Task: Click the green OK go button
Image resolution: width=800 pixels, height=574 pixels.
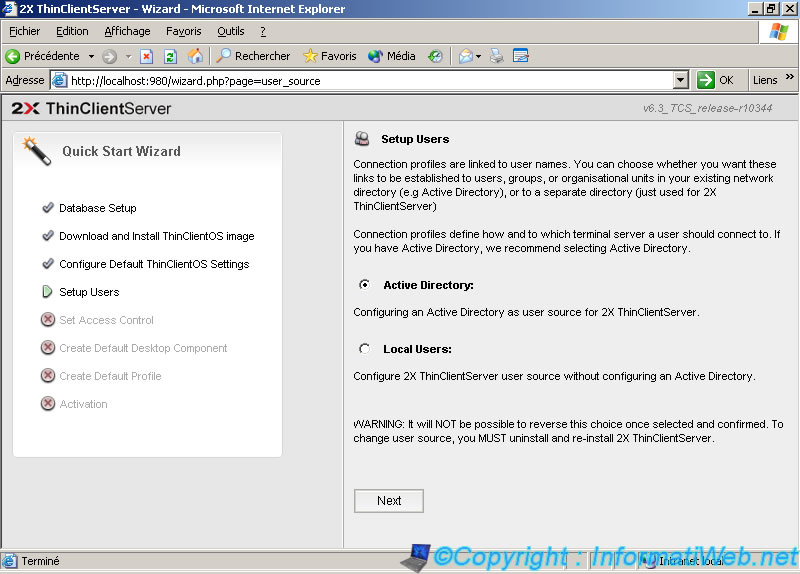Action: 715,81
